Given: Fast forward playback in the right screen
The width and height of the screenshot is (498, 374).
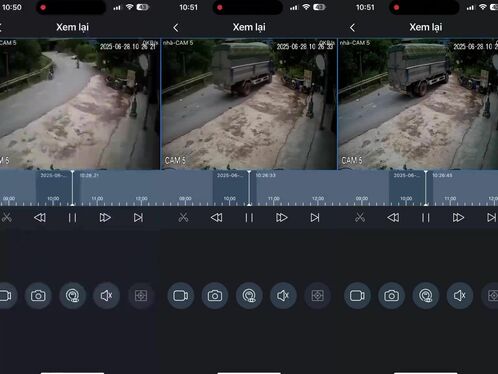Looking at the screenshot, I should pos(458,218).
